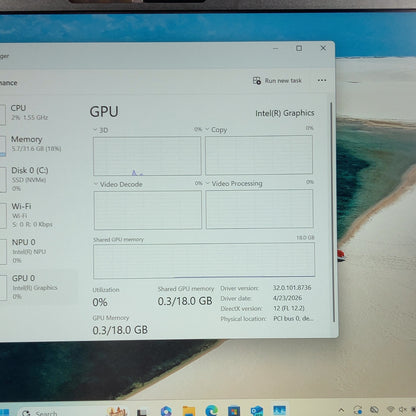Open Microsoft Copilot from the taskbar

[x=166, y=411]
